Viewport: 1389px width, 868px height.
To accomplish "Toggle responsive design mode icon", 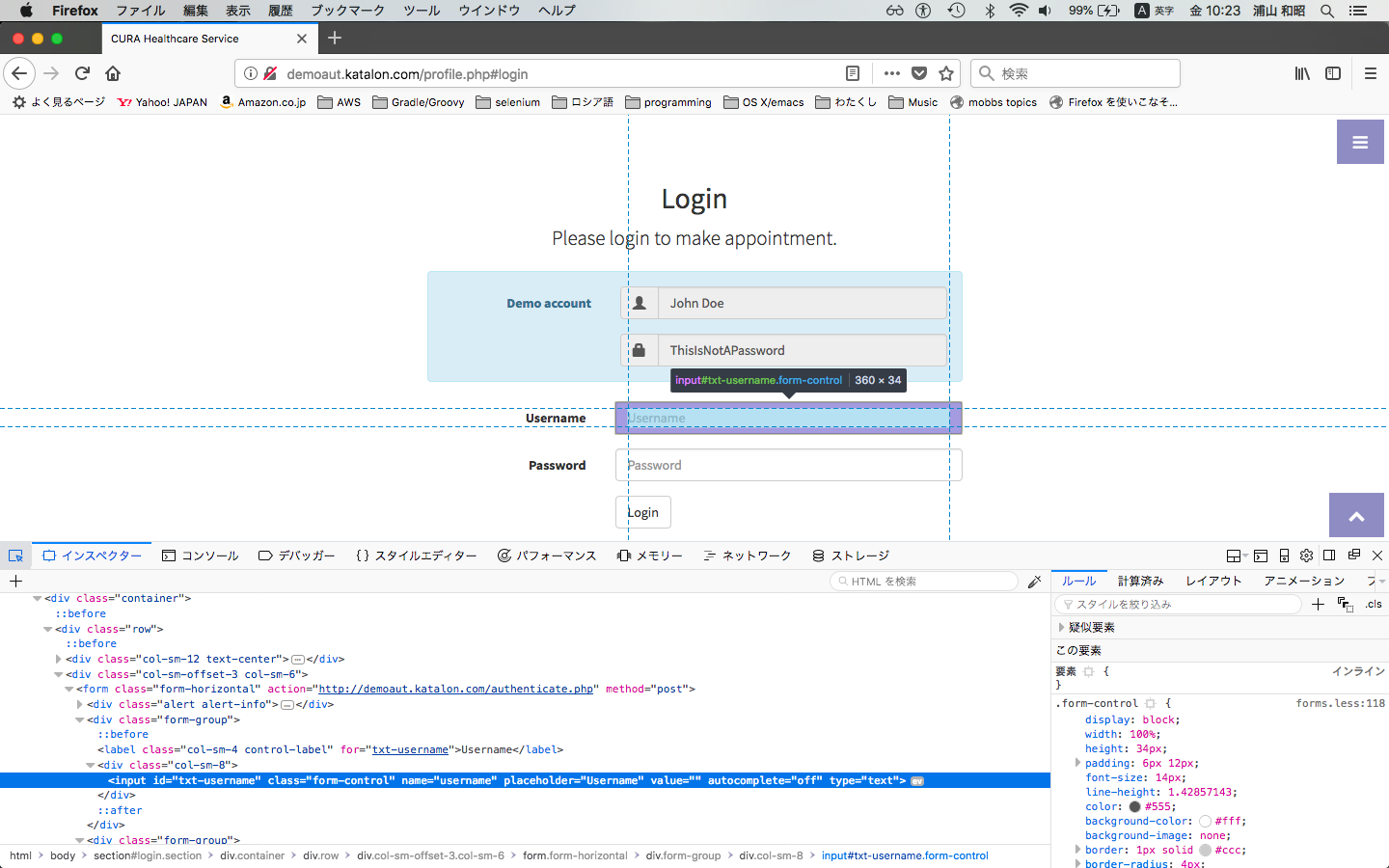I will 1284,556.
